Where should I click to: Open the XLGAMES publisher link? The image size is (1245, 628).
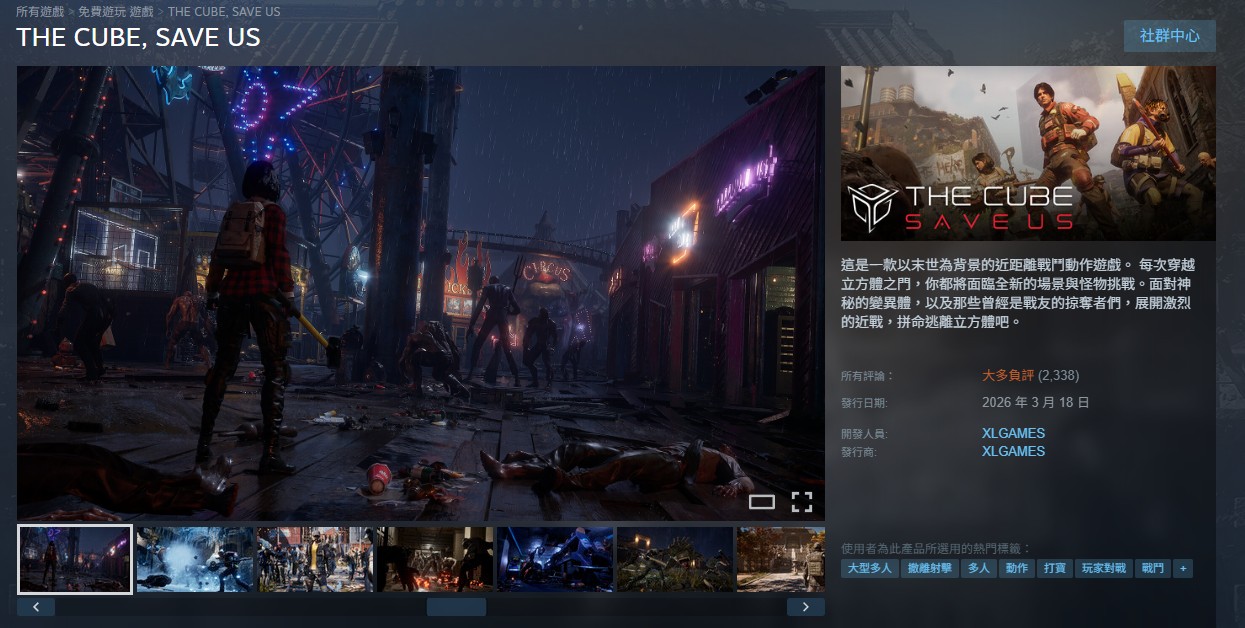1013,451
